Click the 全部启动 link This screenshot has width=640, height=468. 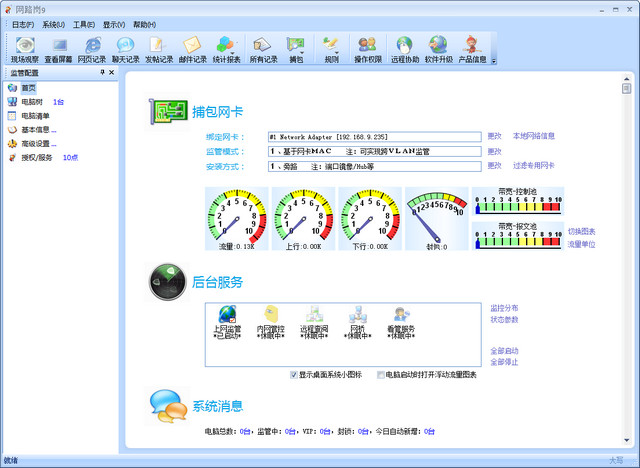pos(504,351)
